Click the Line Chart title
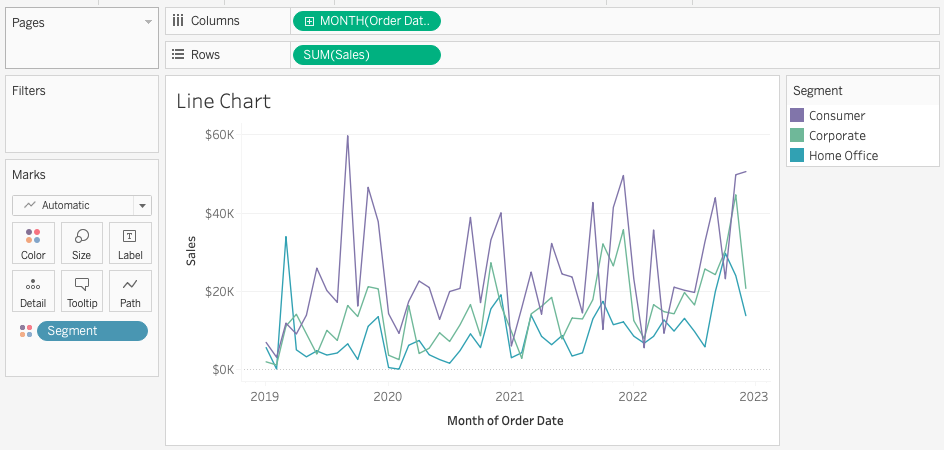 [223, 101]
